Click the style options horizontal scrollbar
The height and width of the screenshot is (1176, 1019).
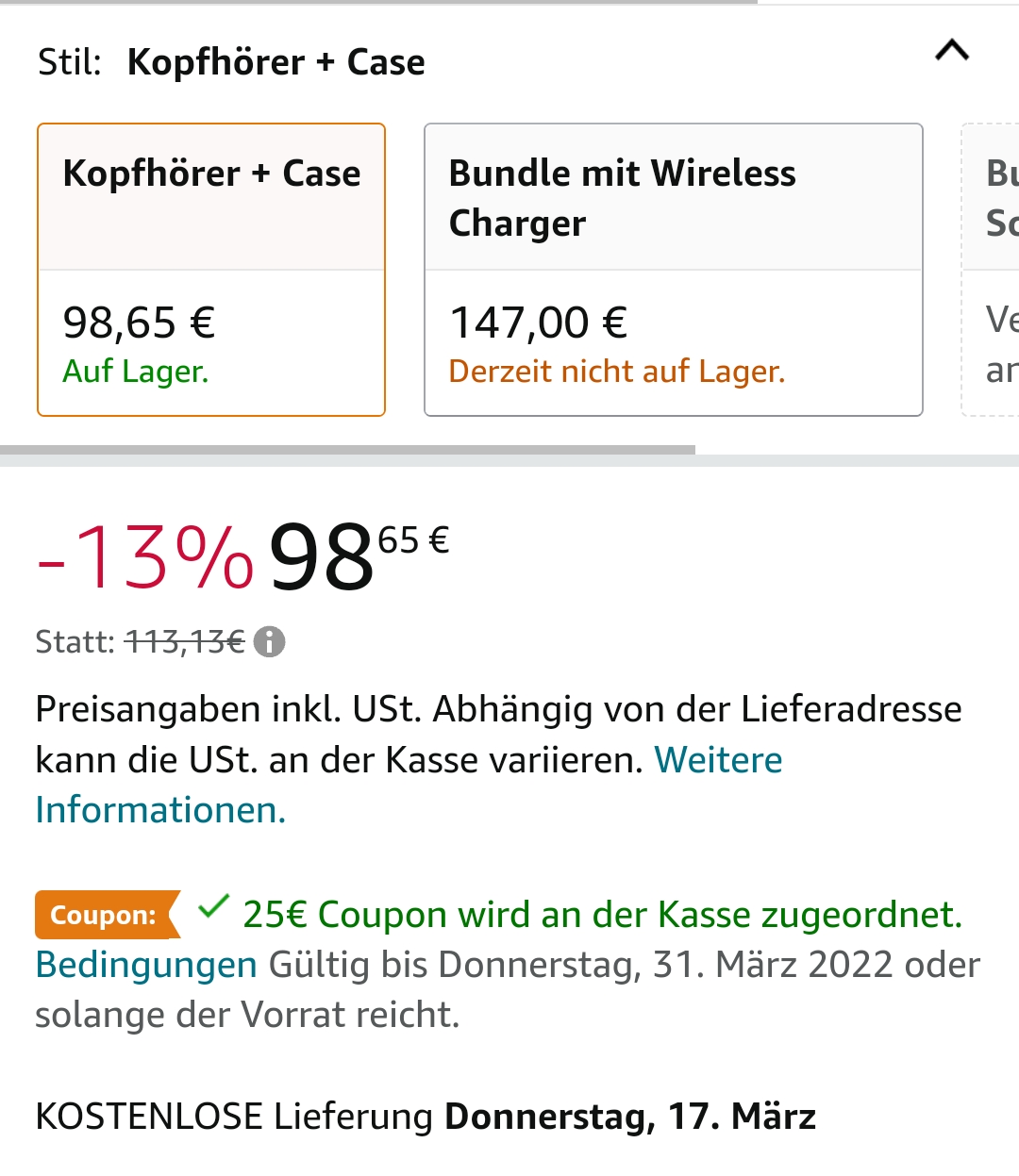(x=347, y=451)
